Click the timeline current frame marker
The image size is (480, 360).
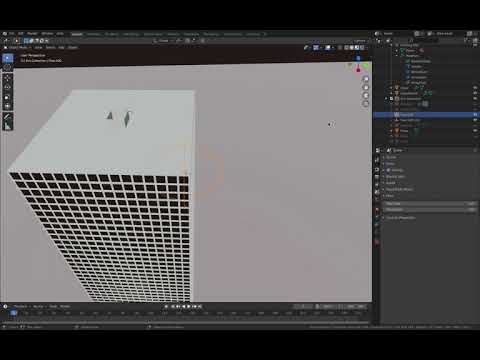(13, 313)
